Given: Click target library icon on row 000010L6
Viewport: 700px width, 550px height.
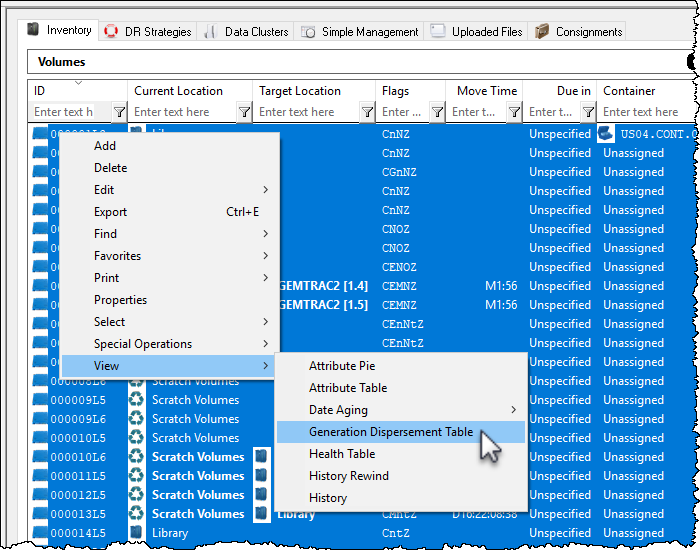Looking at the screenshot, I should [x=261, y=457].
